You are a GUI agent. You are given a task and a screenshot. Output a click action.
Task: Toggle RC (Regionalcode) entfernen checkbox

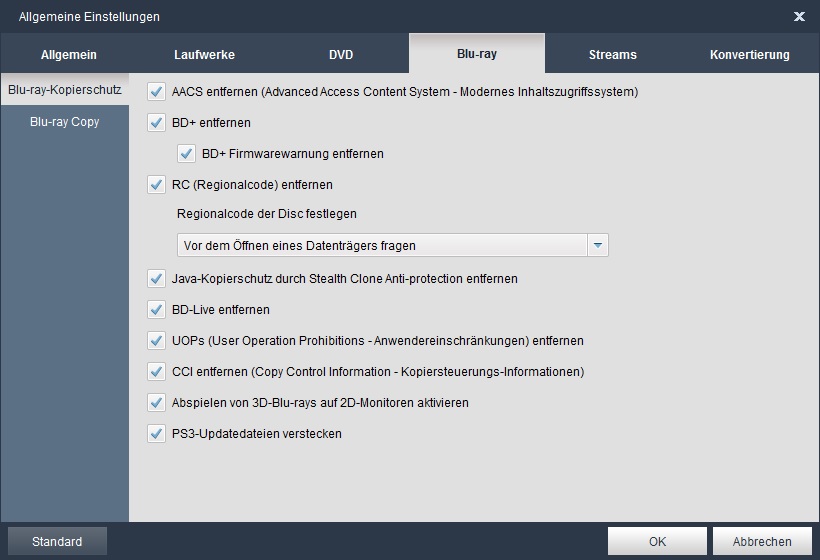point(156,185)
